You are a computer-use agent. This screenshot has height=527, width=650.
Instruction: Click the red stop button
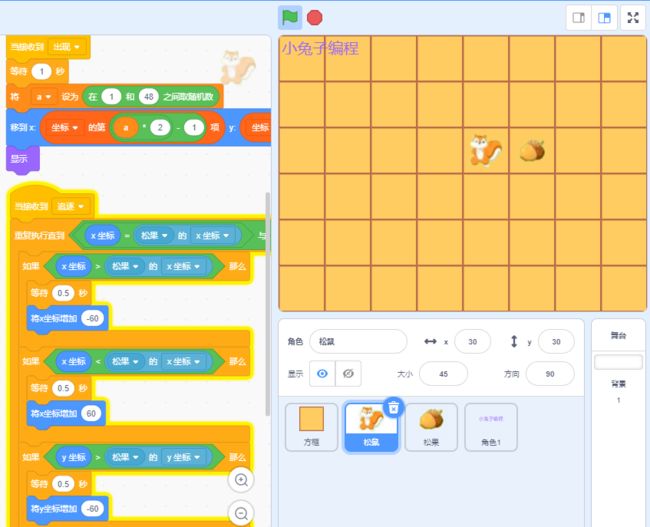pos(315,18)
